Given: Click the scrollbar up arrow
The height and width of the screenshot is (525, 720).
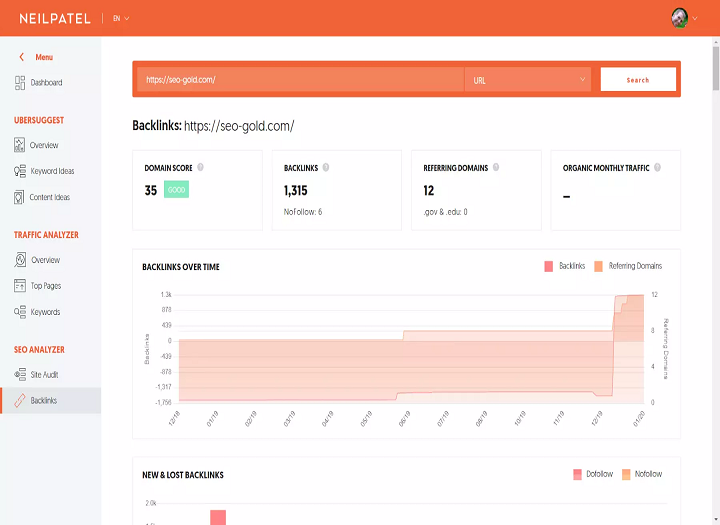Looking at the screenshot, I should coord(716,42).
